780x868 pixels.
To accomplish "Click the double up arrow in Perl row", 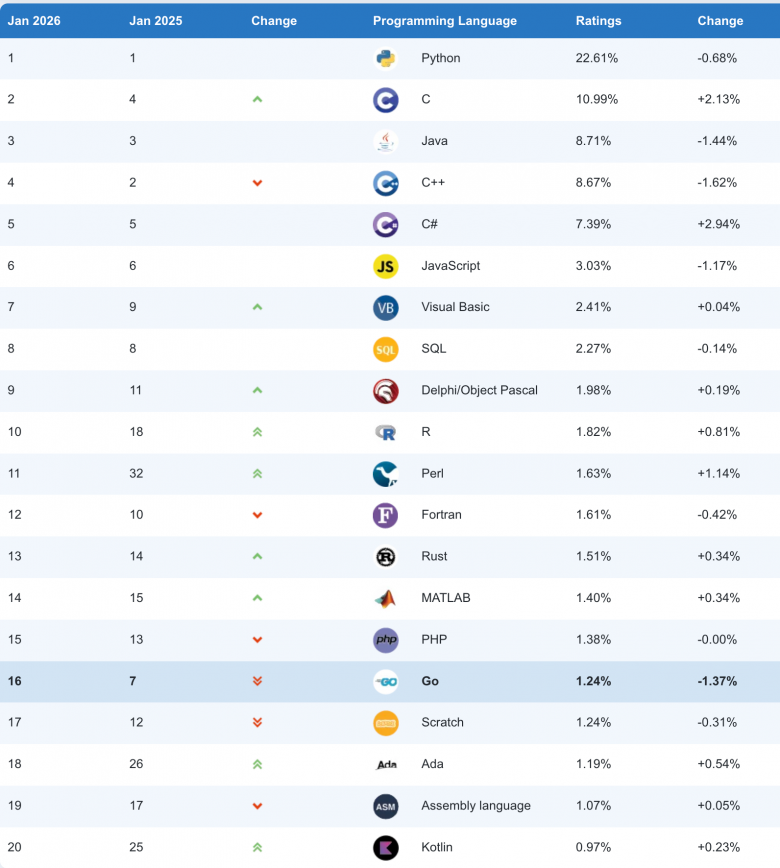I will [x=257, y=474].
